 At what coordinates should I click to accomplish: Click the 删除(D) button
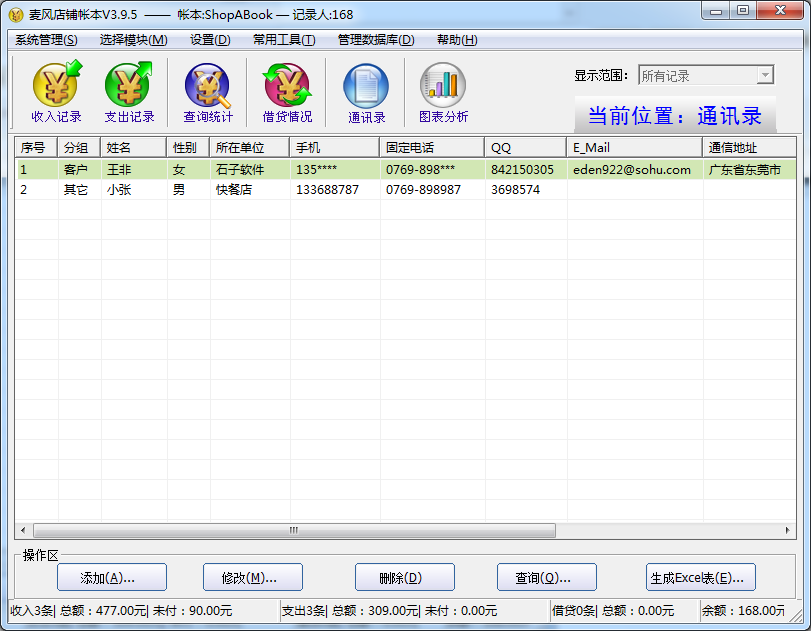point(404,577)
